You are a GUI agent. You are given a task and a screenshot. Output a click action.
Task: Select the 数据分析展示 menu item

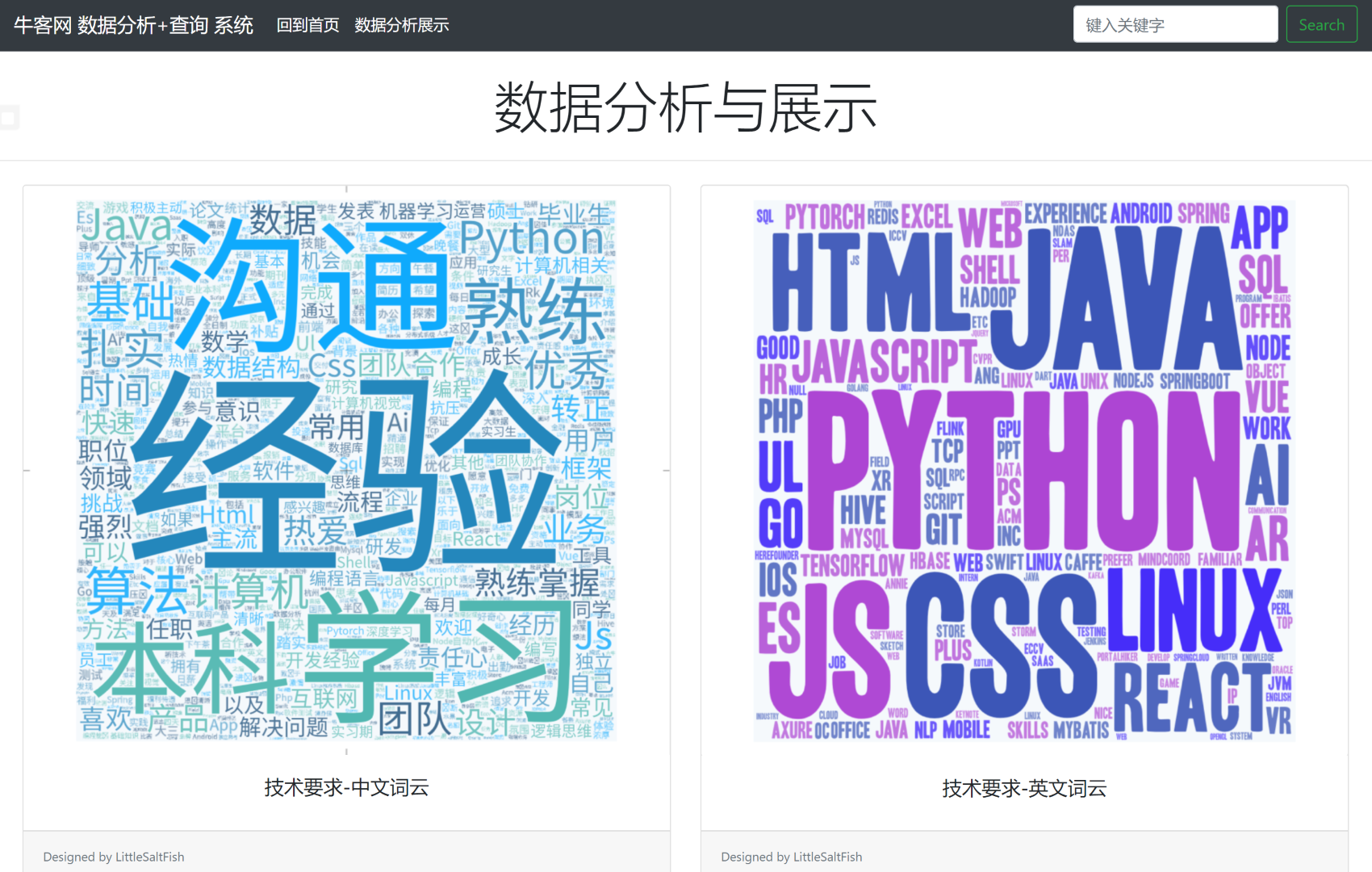[401, 25]
